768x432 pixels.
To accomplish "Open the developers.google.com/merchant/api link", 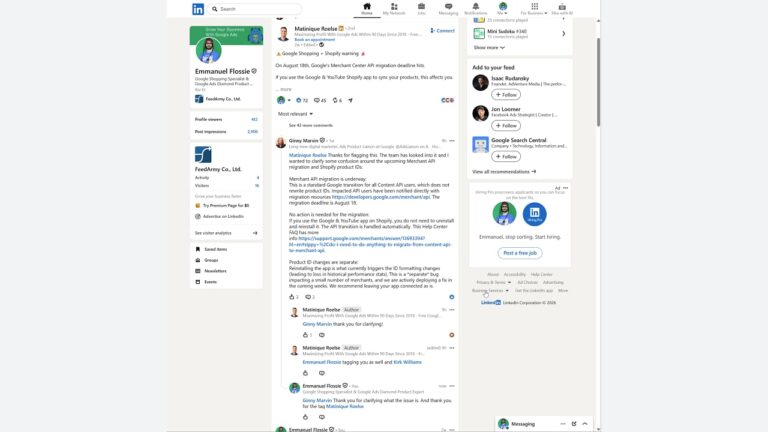I will point(381,197).
